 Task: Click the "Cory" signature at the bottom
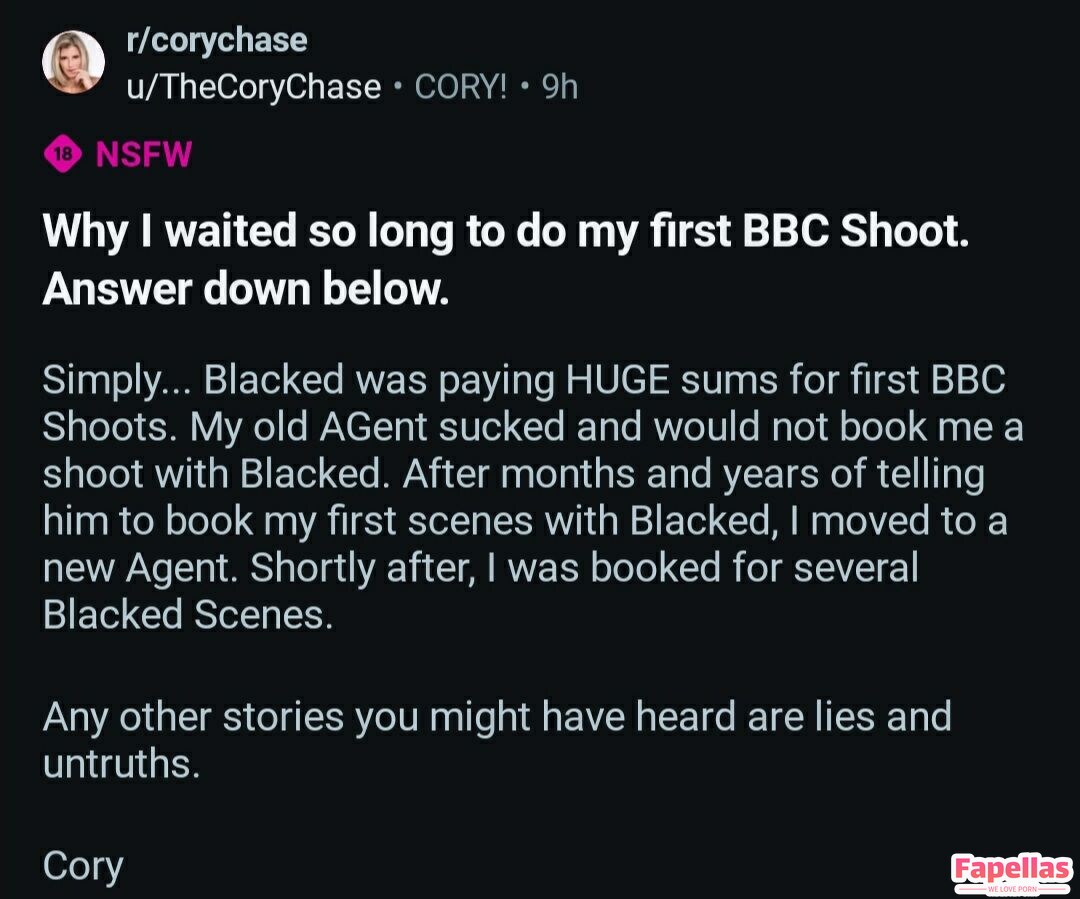click(x=82, y=865)
